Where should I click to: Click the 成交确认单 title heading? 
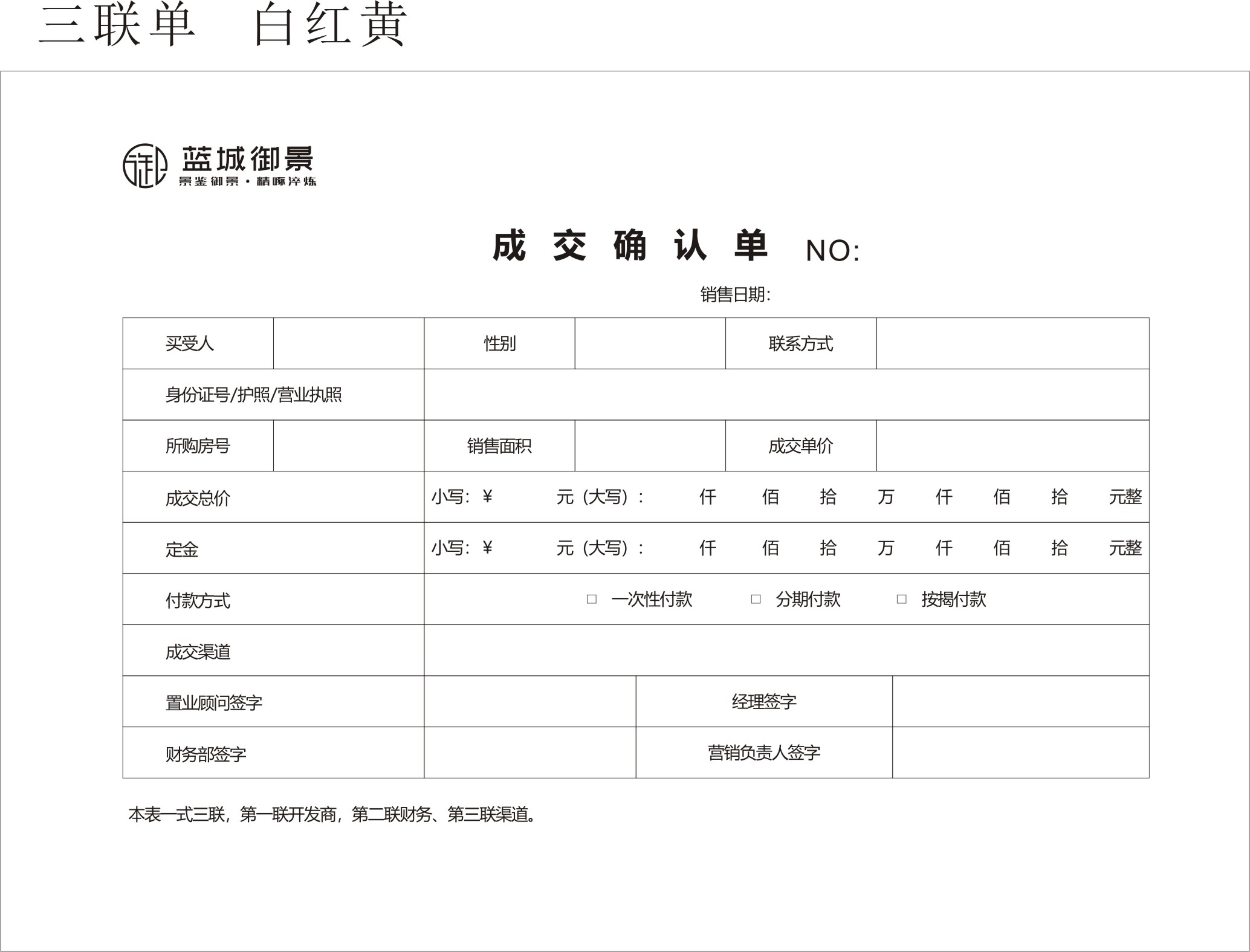tap(630, 247)
